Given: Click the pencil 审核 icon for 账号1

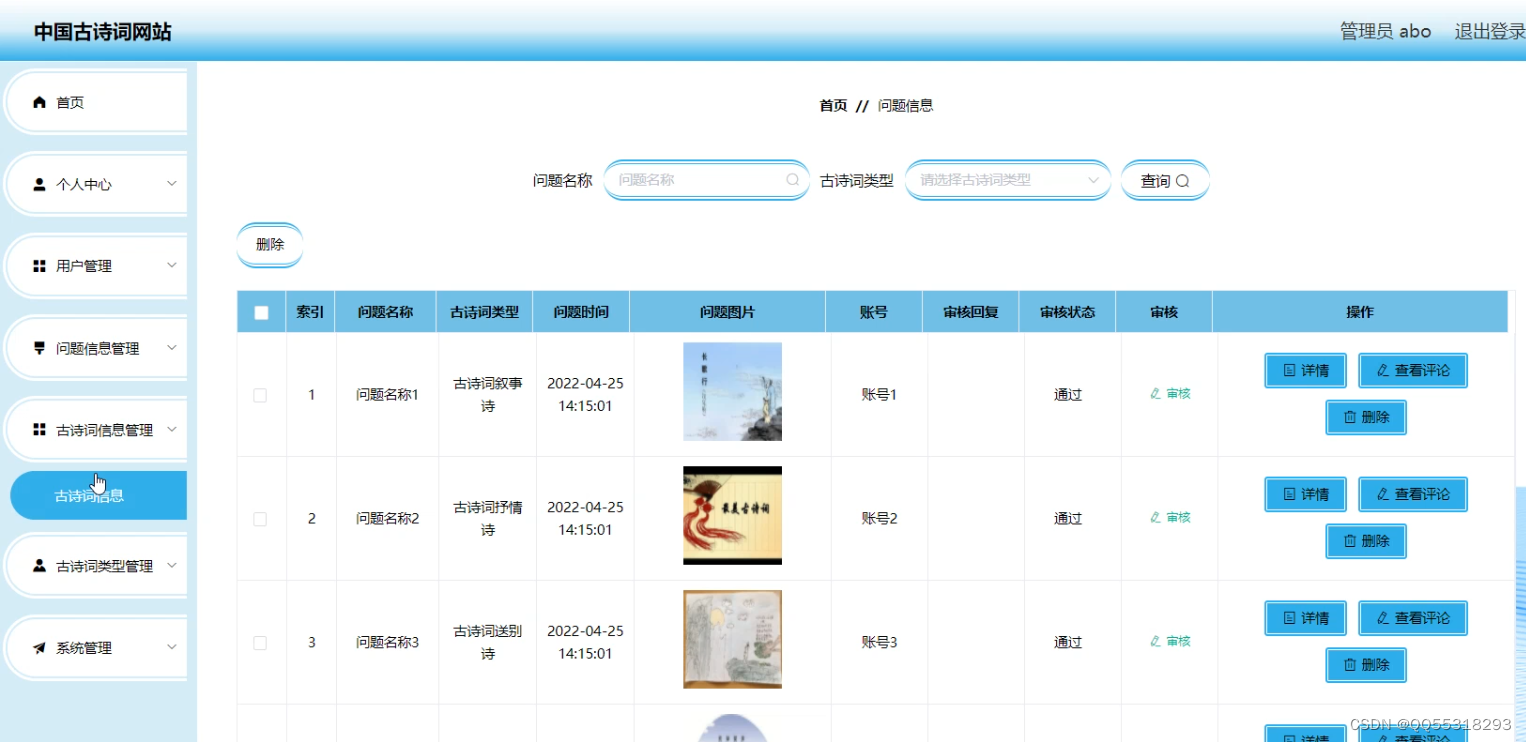Looking at the screenshot, I should click(1155, 394).
